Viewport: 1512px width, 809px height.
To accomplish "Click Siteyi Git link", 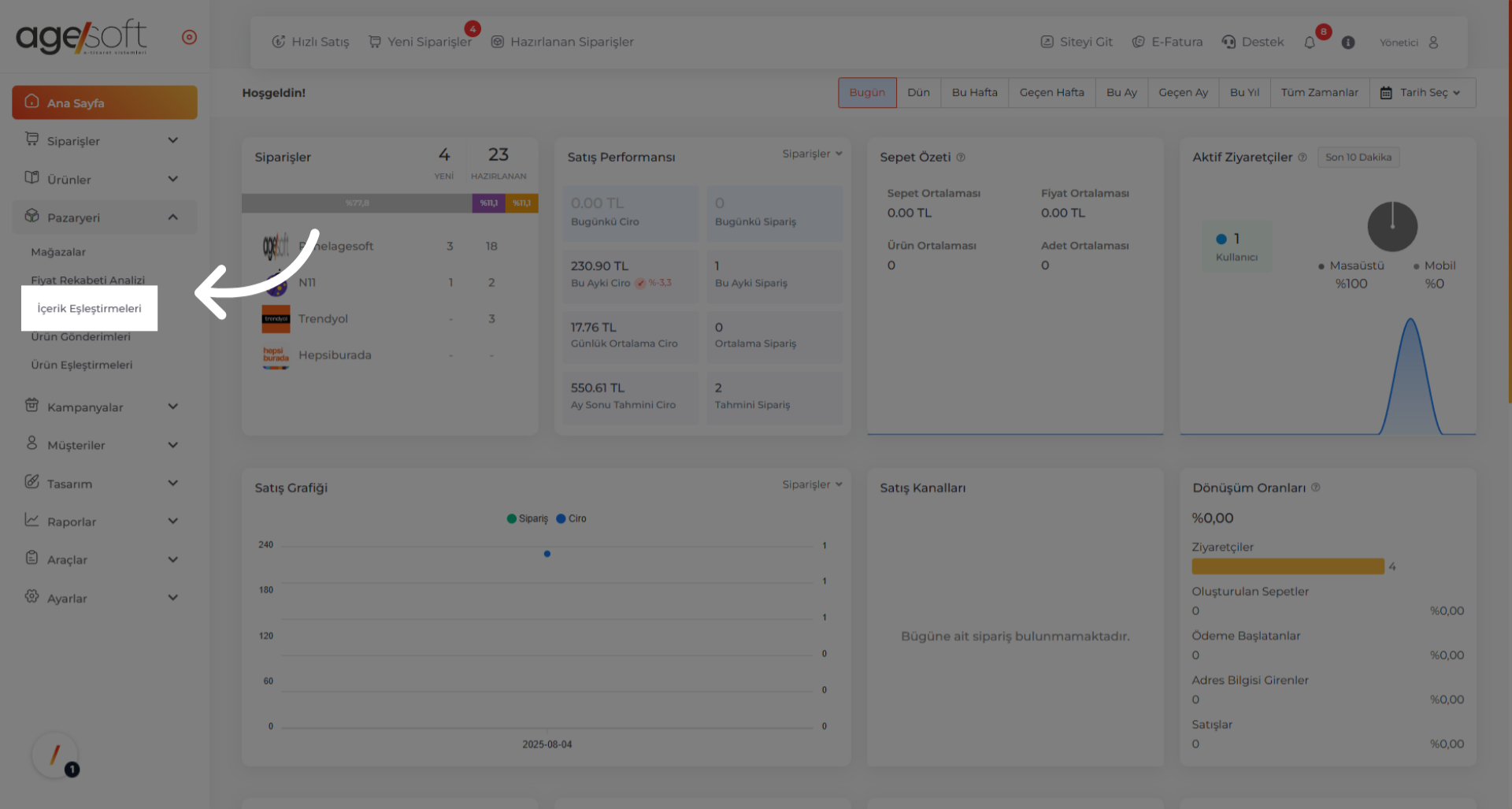I will 1077,42.
